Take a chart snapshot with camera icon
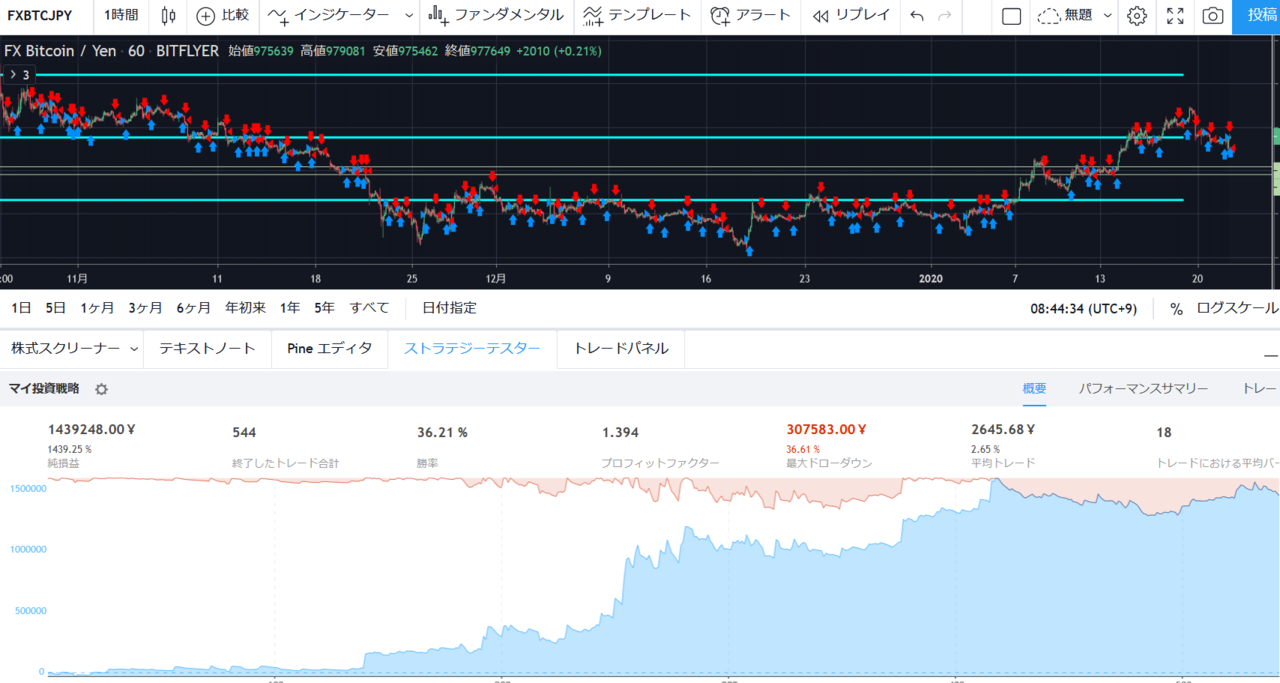 [1212, 16]
